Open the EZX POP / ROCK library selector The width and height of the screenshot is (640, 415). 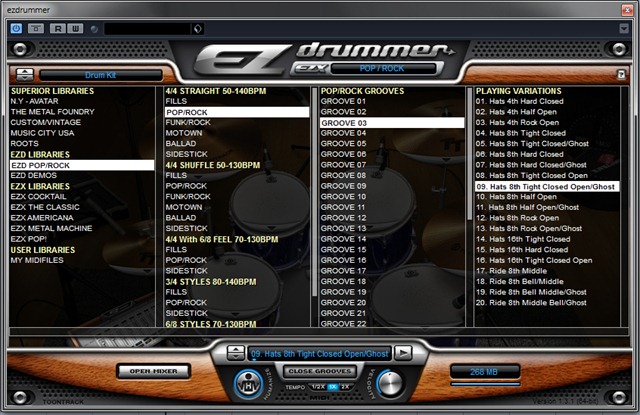[x=382, y=68]
